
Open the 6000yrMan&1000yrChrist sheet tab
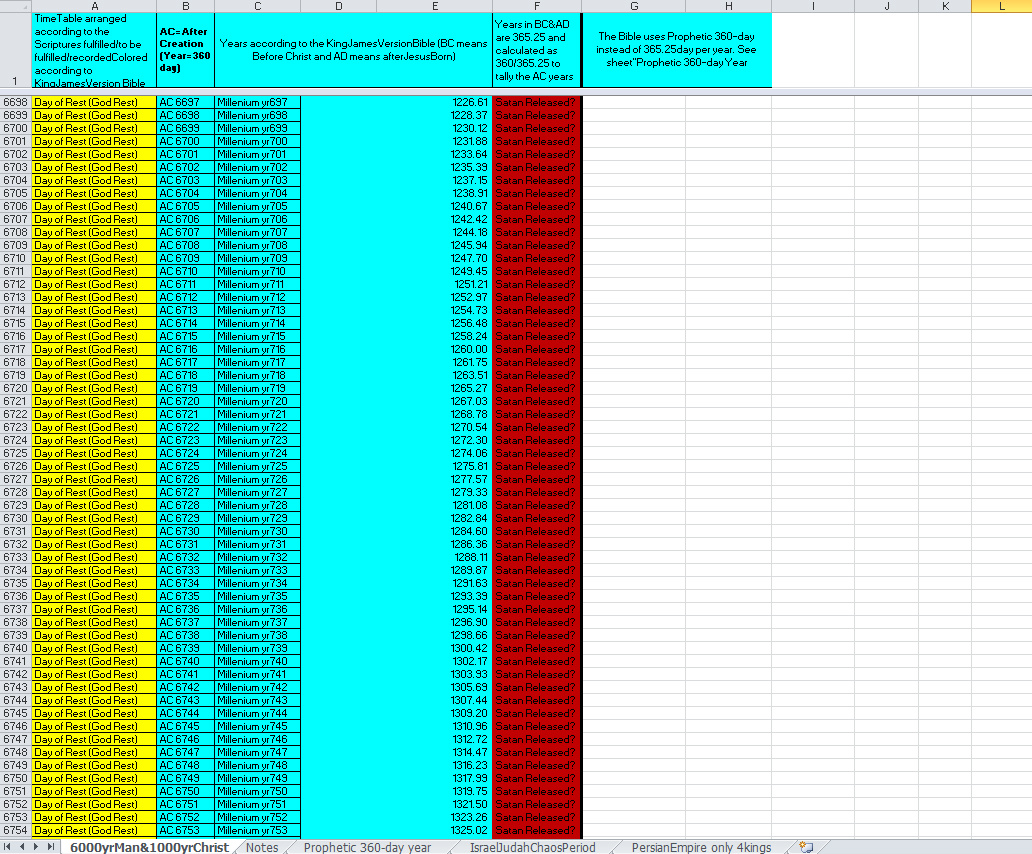point(149,847)
